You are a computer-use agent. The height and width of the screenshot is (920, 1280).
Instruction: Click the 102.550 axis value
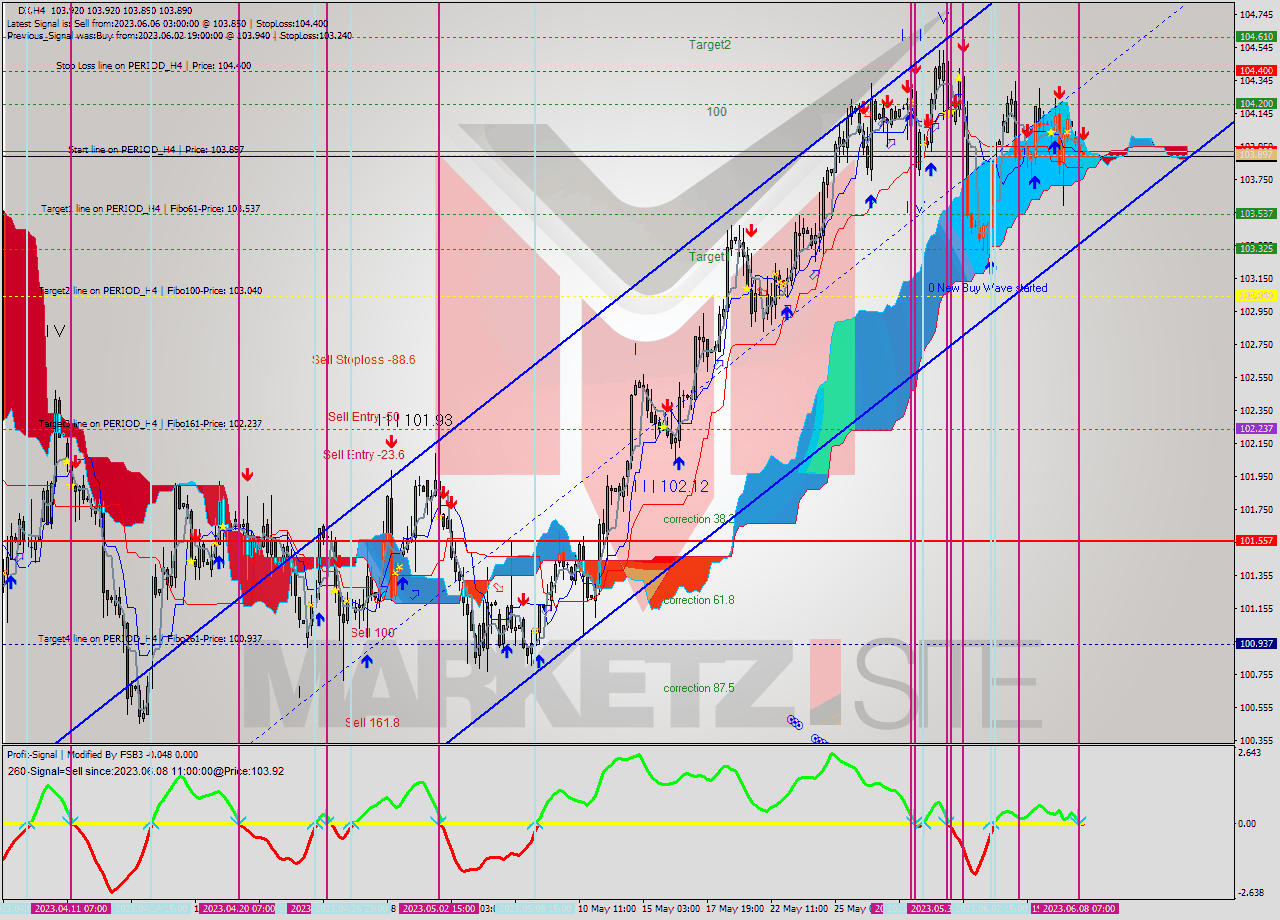pyautogui.click(x=1256, y=377)
